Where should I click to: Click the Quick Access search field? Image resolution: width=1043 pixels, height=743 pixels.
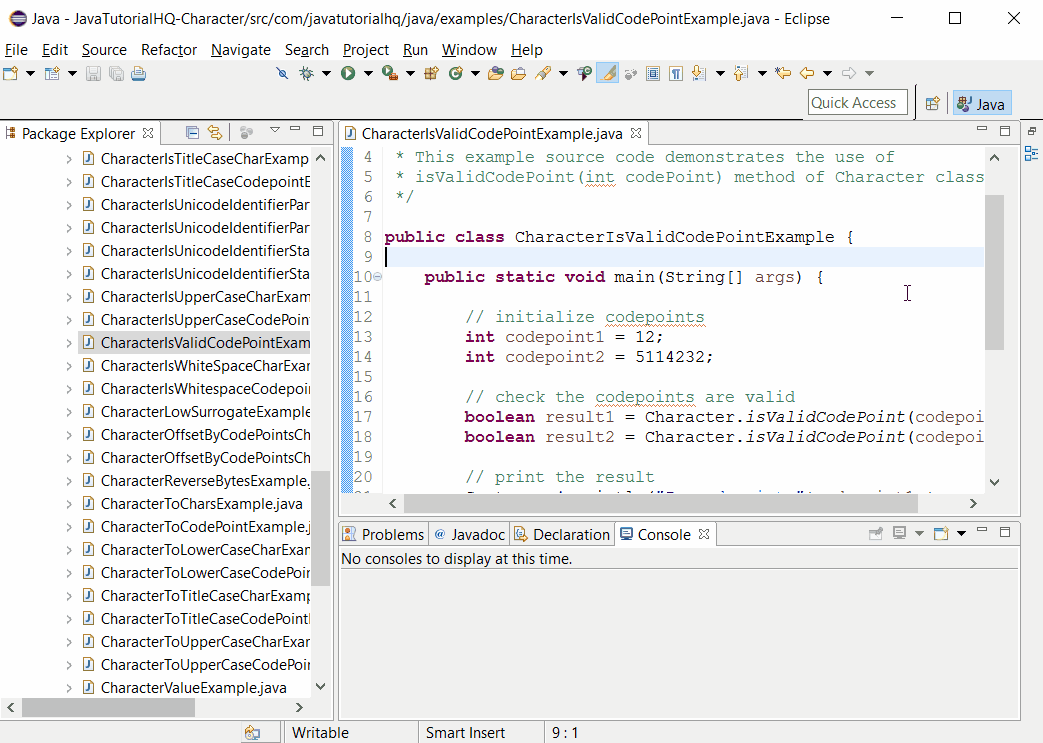[857, 103]
